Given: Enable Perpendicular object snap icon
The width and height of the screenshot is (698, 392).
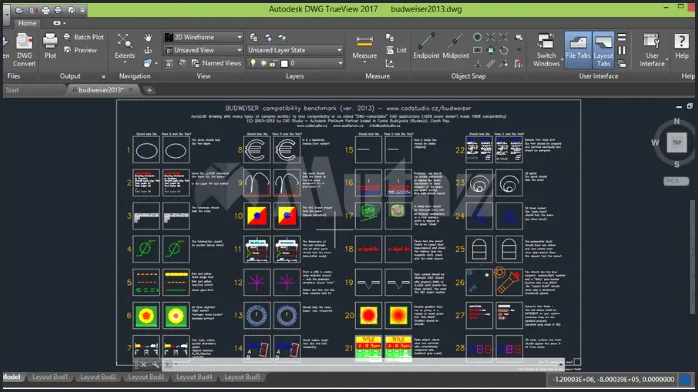Looking at the screenshot, I should pos(477,64).
